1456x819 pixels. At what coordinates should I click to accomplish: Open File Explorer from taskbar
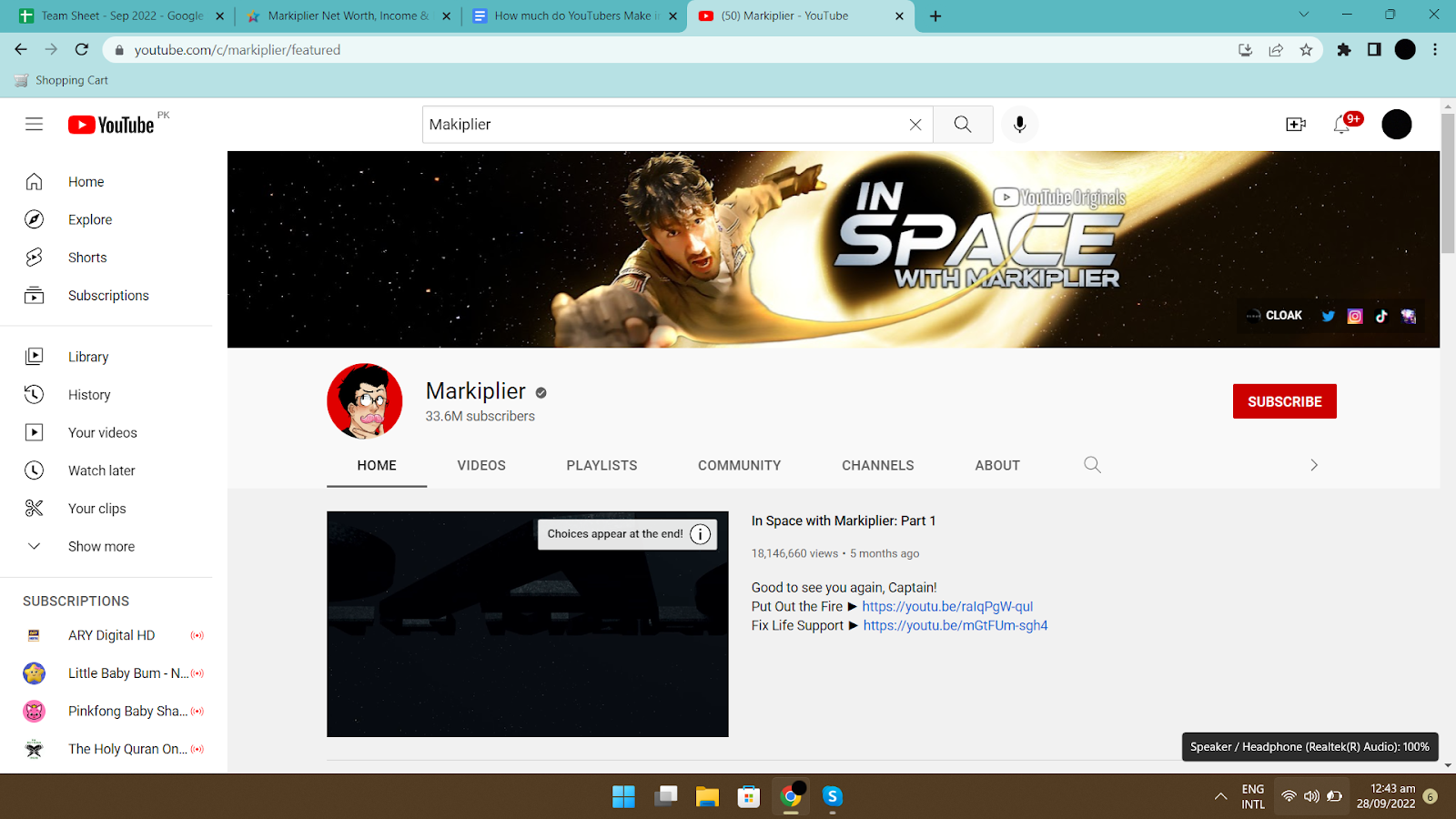(707, 797)
